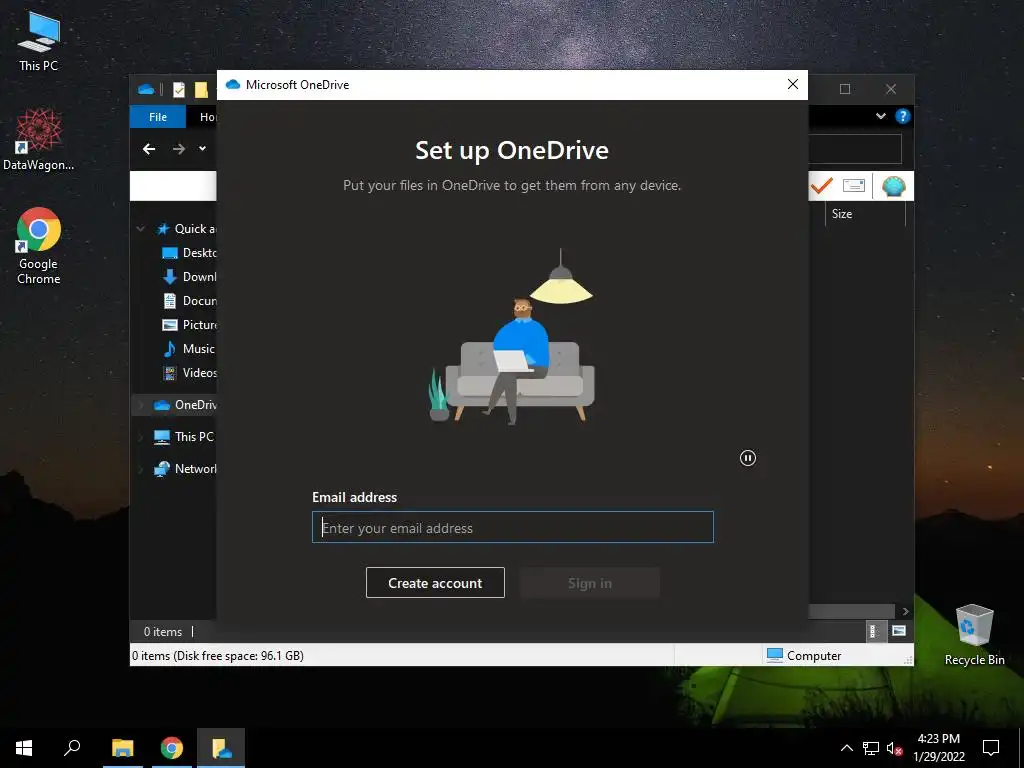Screen dimensions: 1024x768
Task: Click the OneDrive cloud icon in Explorer title bar
Action: [146, 89]
